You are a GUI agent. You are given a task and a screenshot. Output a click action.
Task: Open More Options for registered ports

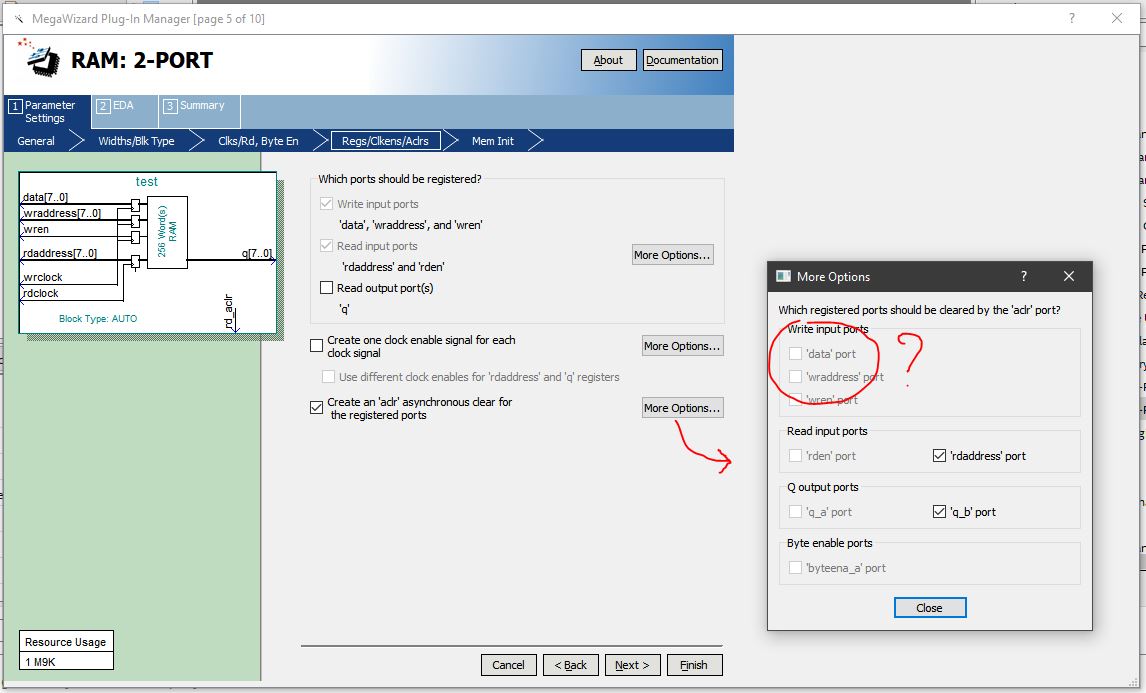pyautogui.click(x=672, y=255)
